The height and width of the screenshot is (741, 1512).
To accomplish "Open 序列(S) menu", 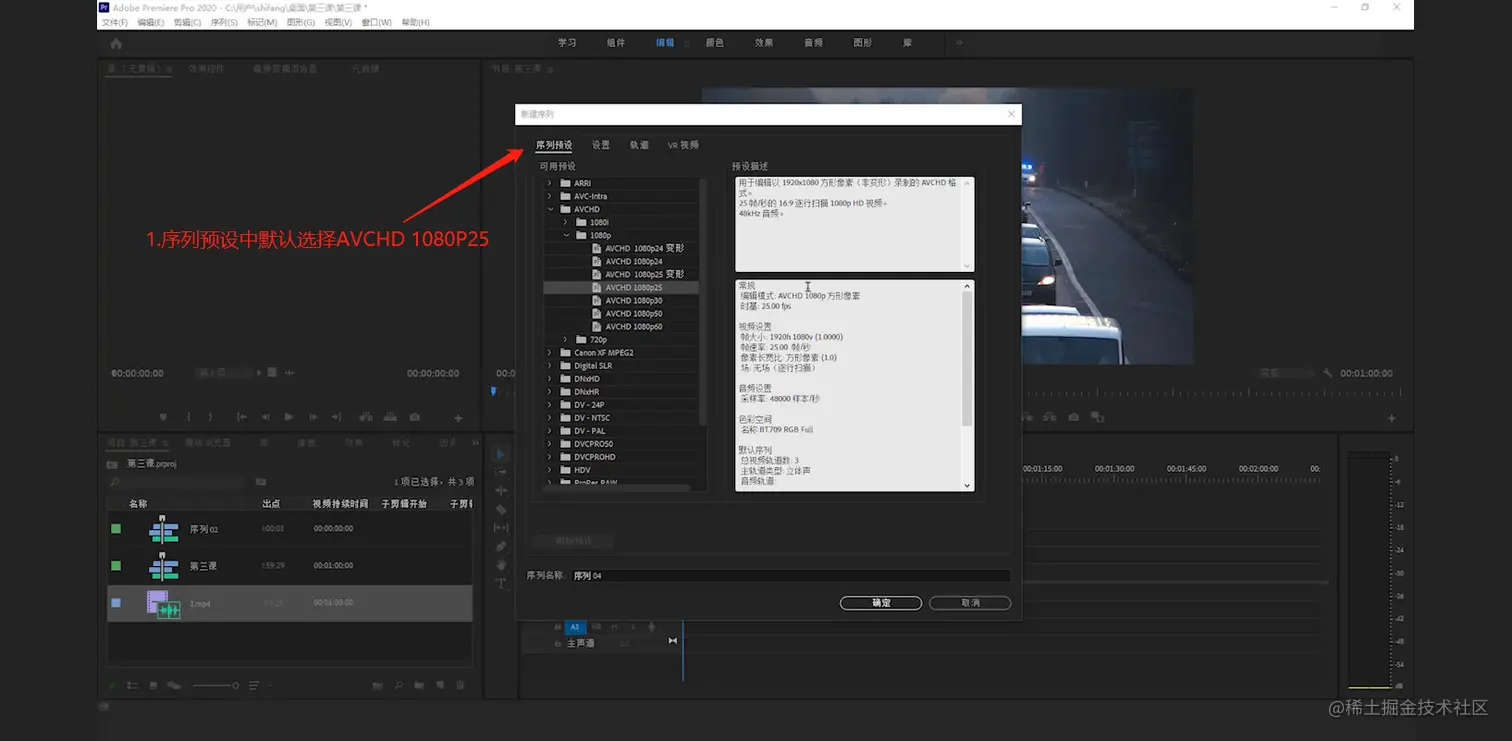I will (x=224, y=22).
